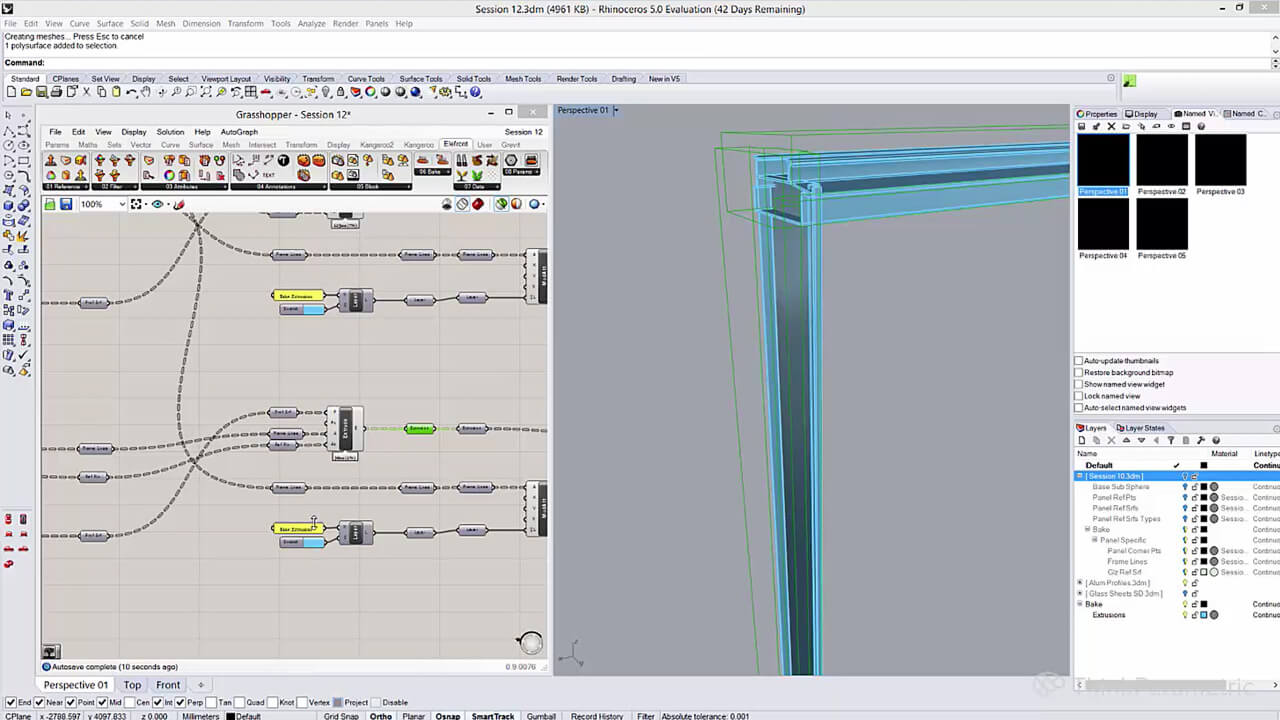Screen dimensions: 1280x720
Task: Switch to the Surface Tools toolbar tab
Action: (x=420, y=79)
